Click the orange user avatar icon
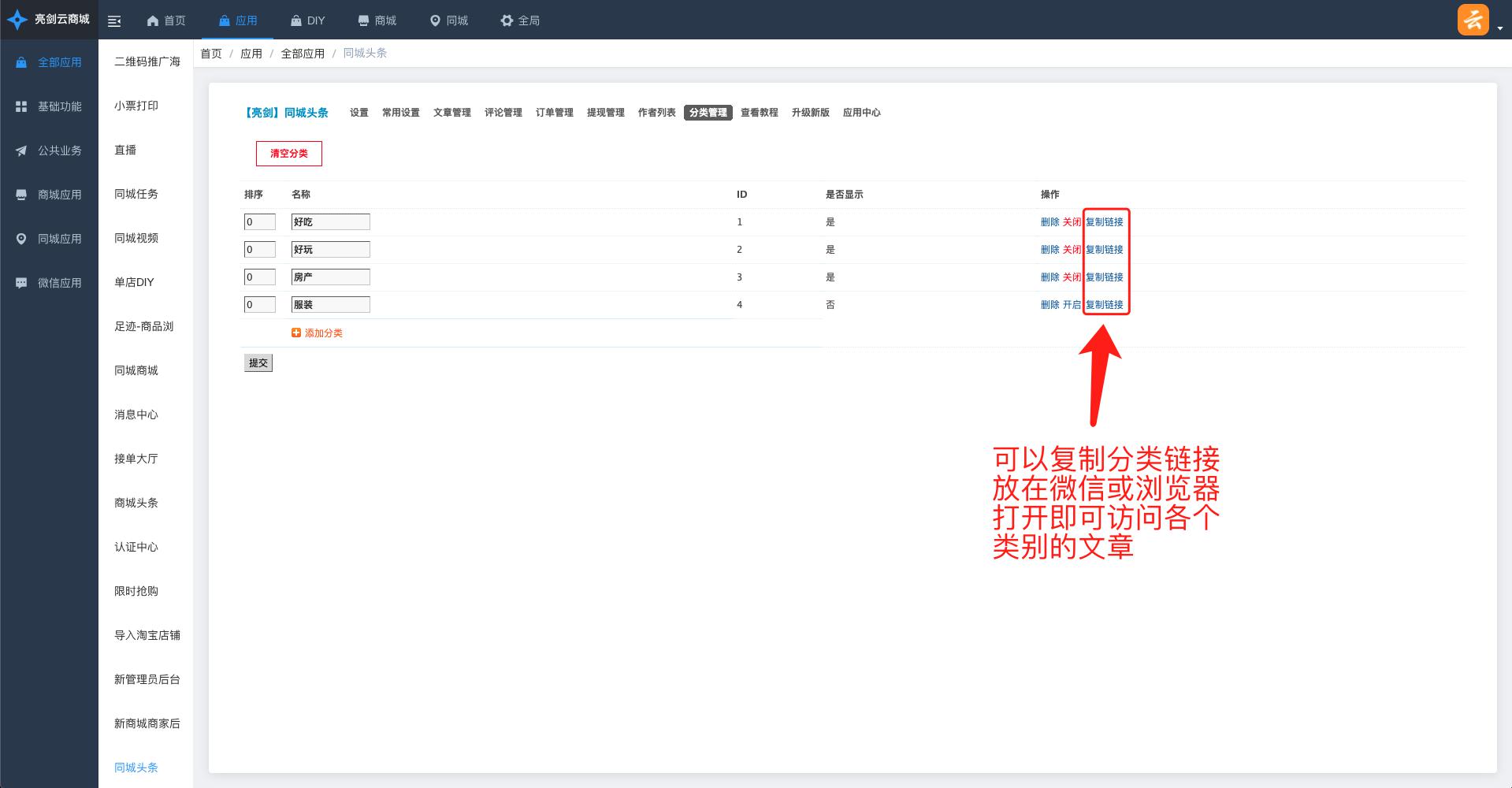This screenshot has height=788, width=1512. click(x=1473, y=20)
